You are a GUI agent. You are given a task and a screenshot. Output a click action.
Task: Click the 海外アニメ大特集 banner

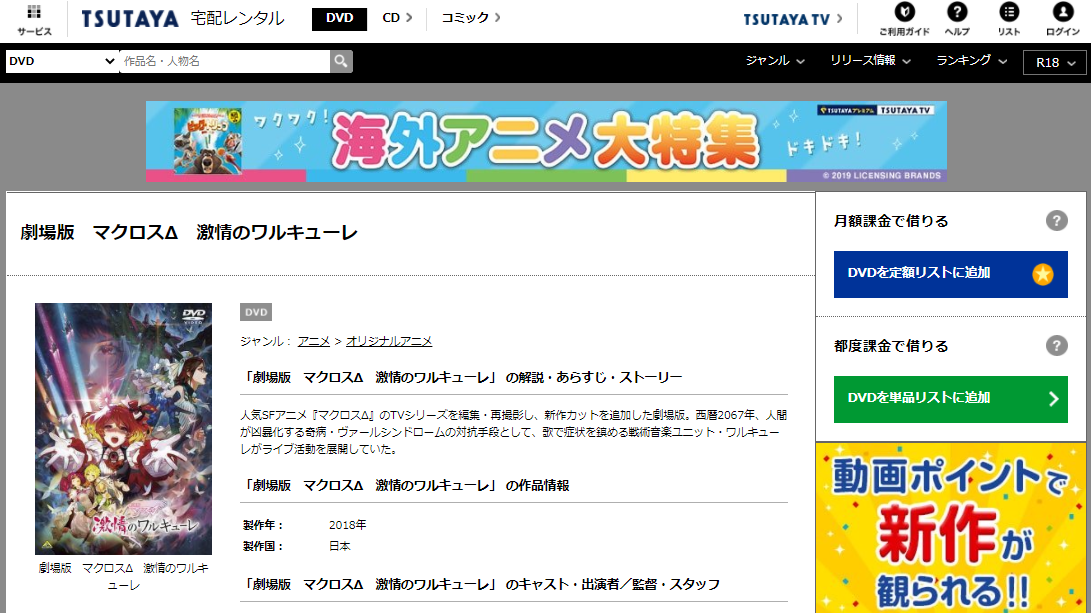tap(546, 141)
